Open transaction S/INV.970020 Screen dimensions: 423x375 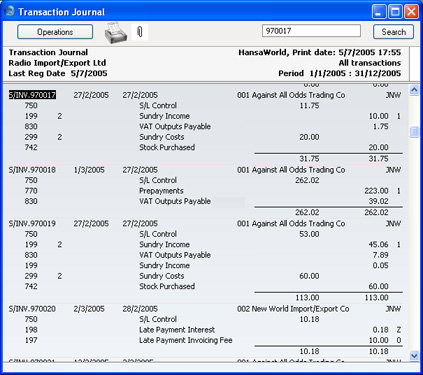pos(32,309)
